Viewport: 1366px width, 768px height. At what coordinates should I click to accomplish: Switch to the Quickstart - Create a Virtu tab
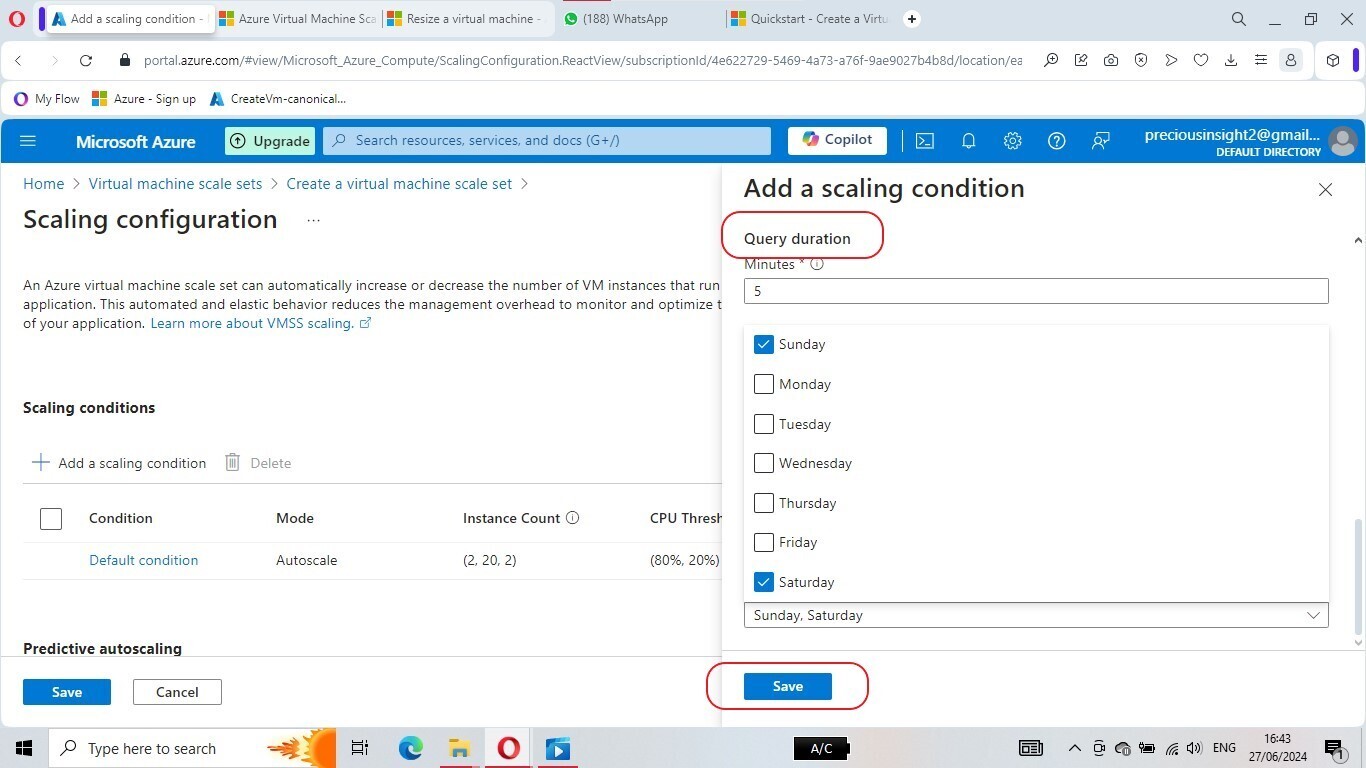coord(810,19)
